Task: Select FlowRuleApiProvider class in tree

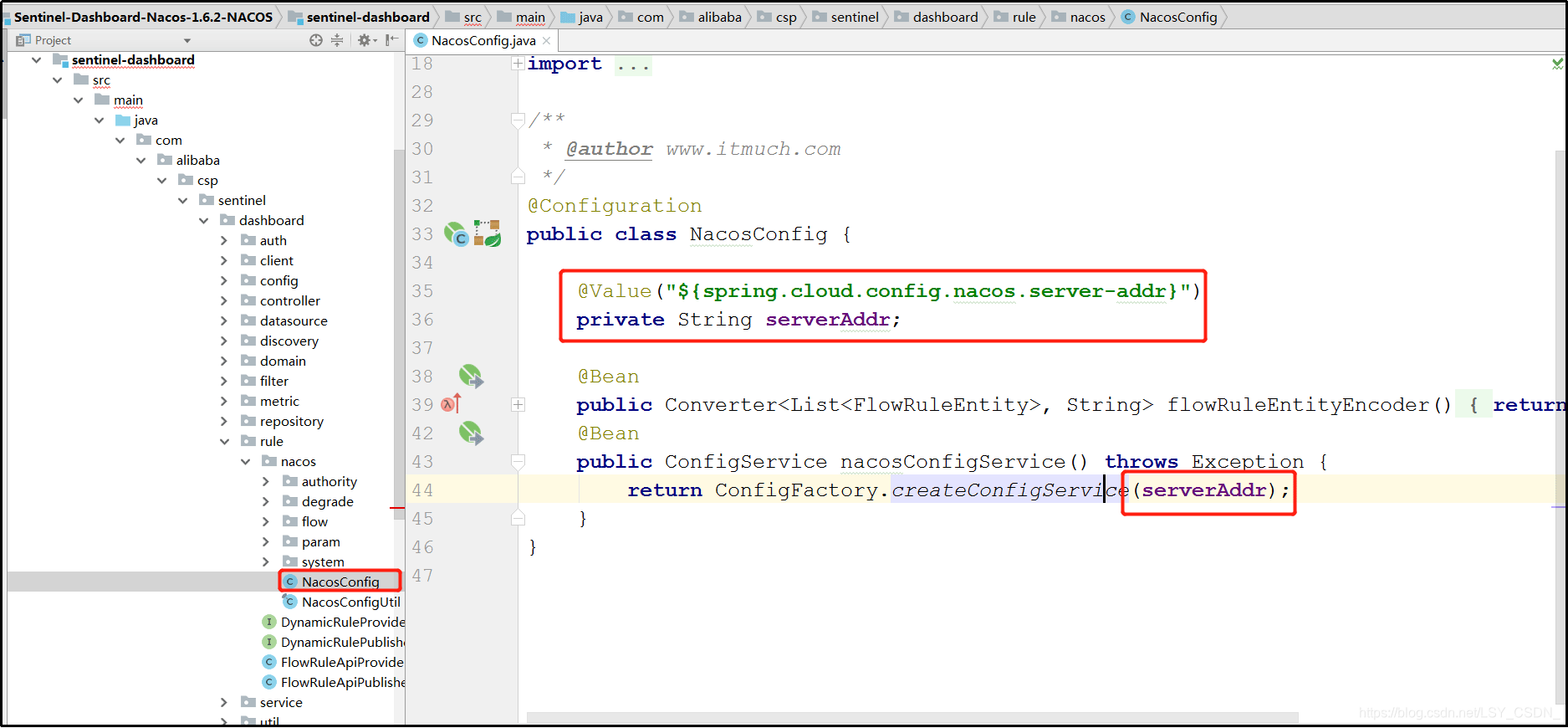Action: pyautogui.click(x=333, y=662)
